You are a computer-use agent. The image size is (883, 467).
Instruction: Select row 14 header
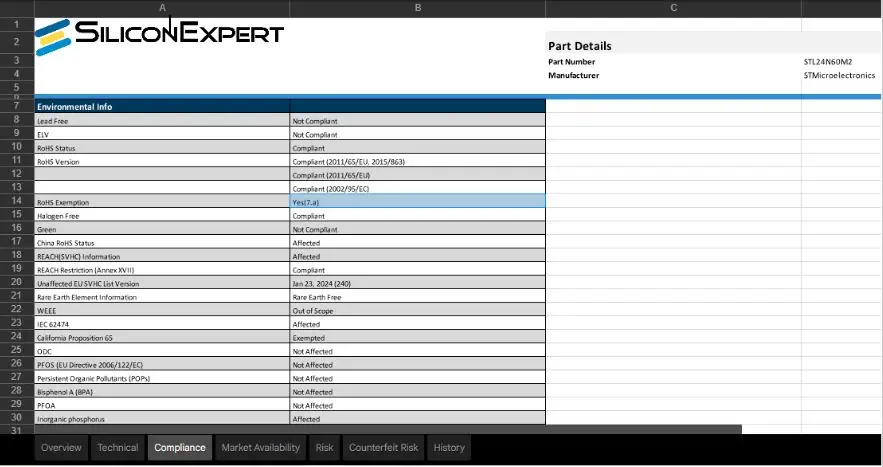click(x=16, y=201)
